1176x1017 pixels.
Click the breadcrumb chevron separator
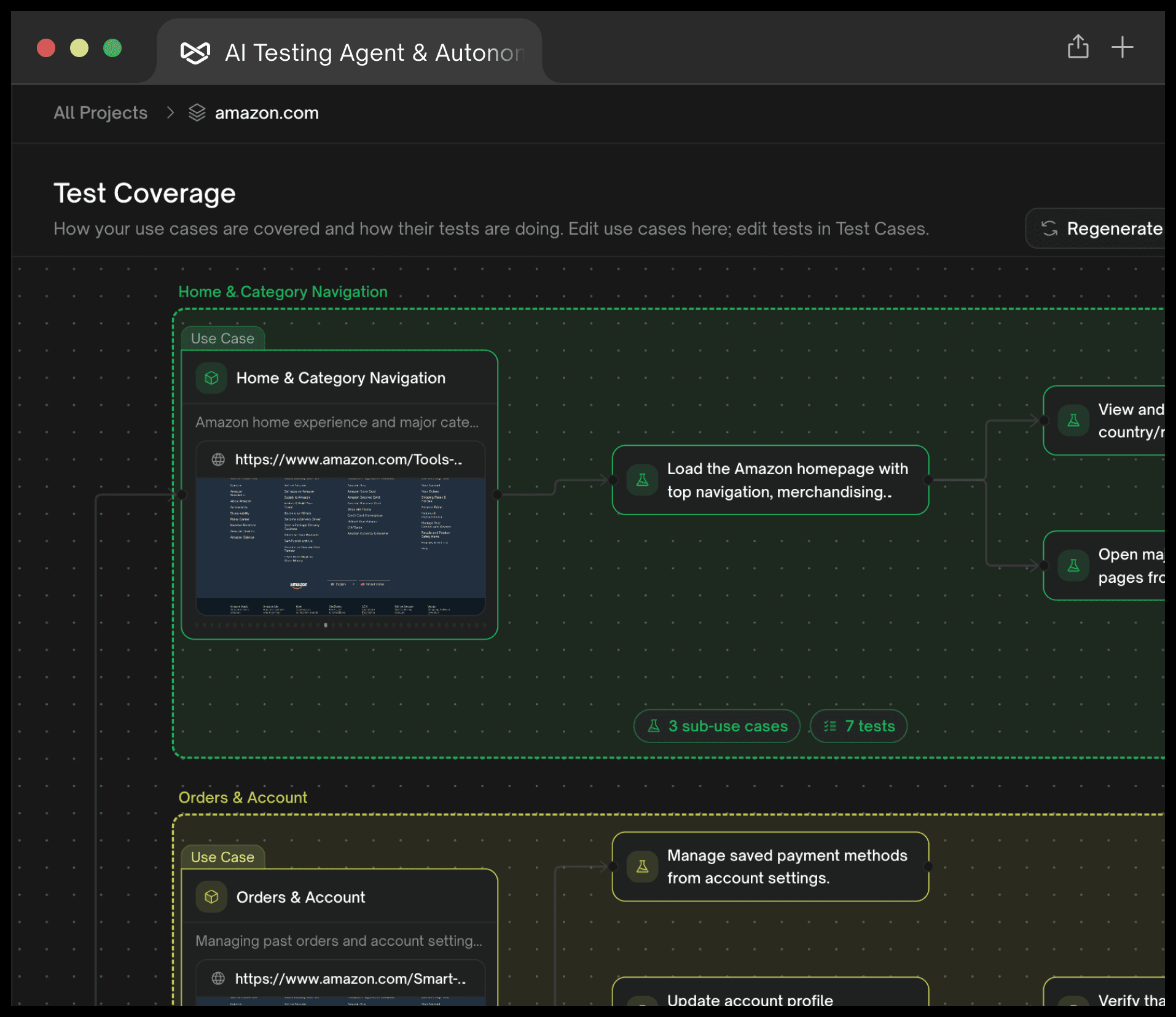tap(171, 113)
